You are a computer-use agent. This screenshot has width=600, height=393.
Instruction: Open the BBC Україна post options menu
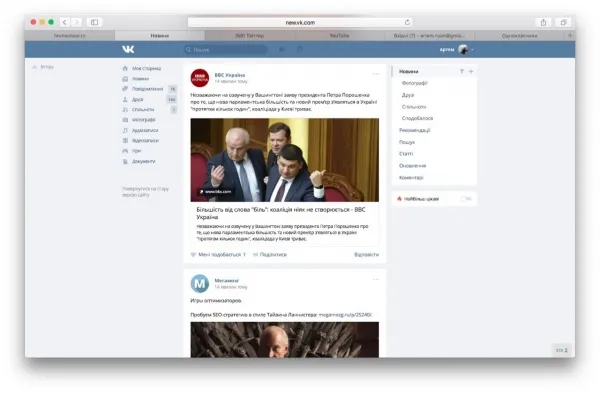[x=376, y=74]
